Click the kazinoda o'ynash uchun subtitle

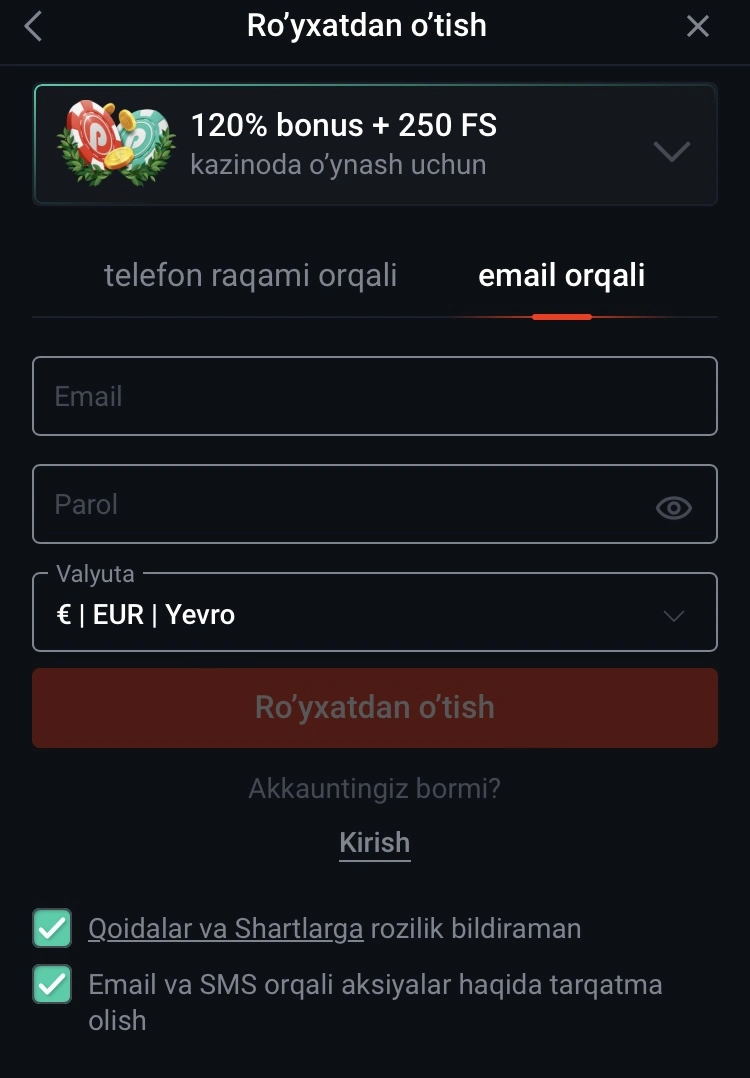pyautogui.click(x=338, y=165)
